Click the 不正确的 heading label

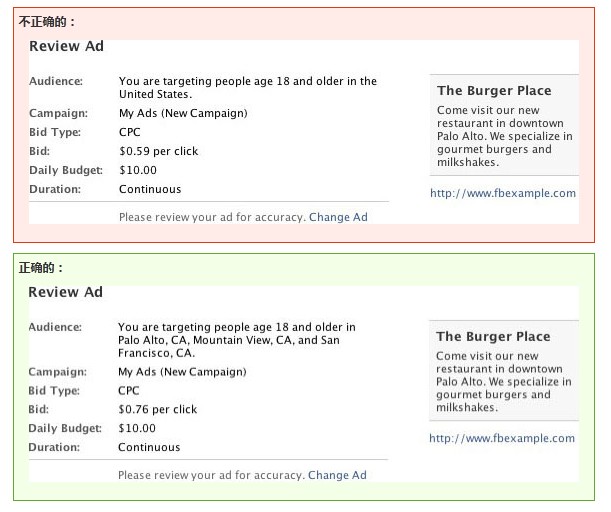[46, 22]
